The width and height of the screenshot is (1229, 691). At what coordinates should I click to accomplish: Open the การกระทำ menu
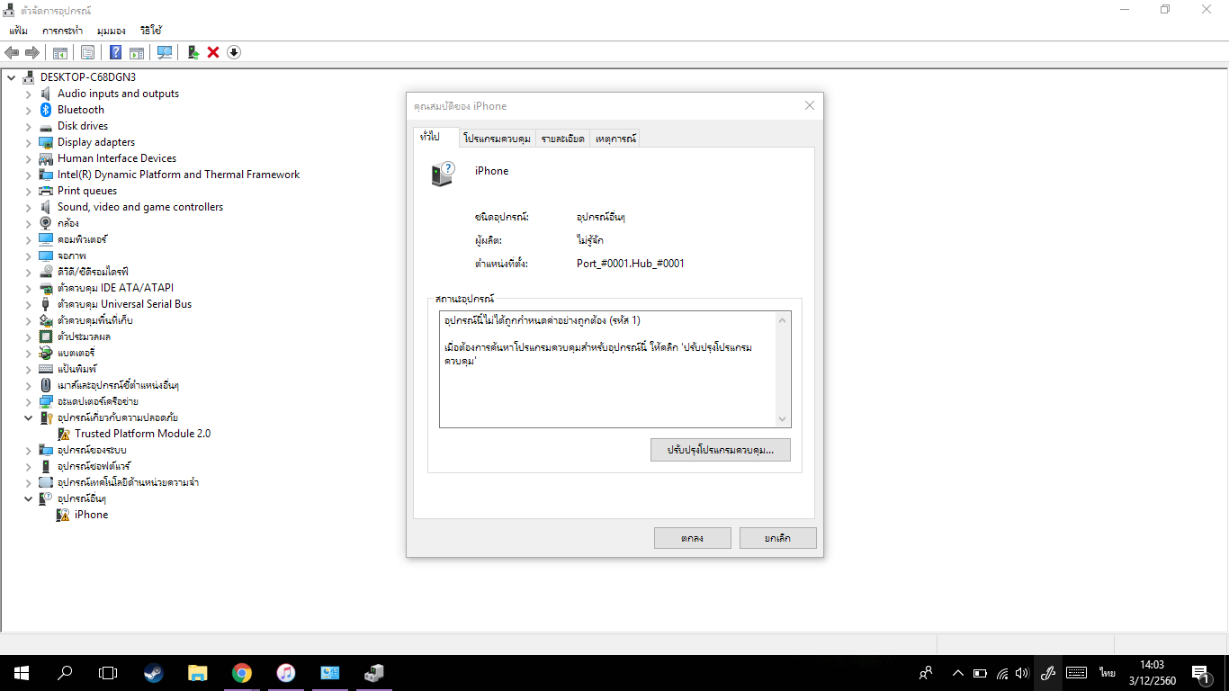pos(62,31)
